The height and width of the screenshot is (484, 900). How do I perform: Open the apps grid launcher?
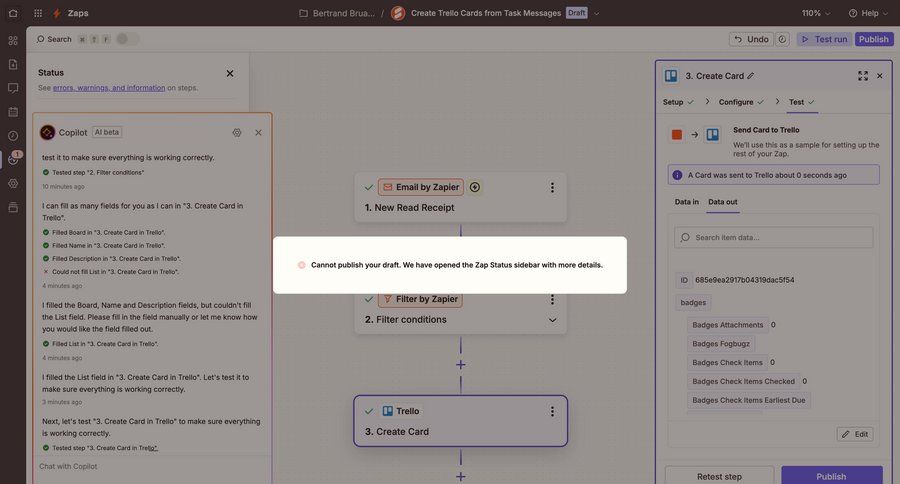[38, 13]
